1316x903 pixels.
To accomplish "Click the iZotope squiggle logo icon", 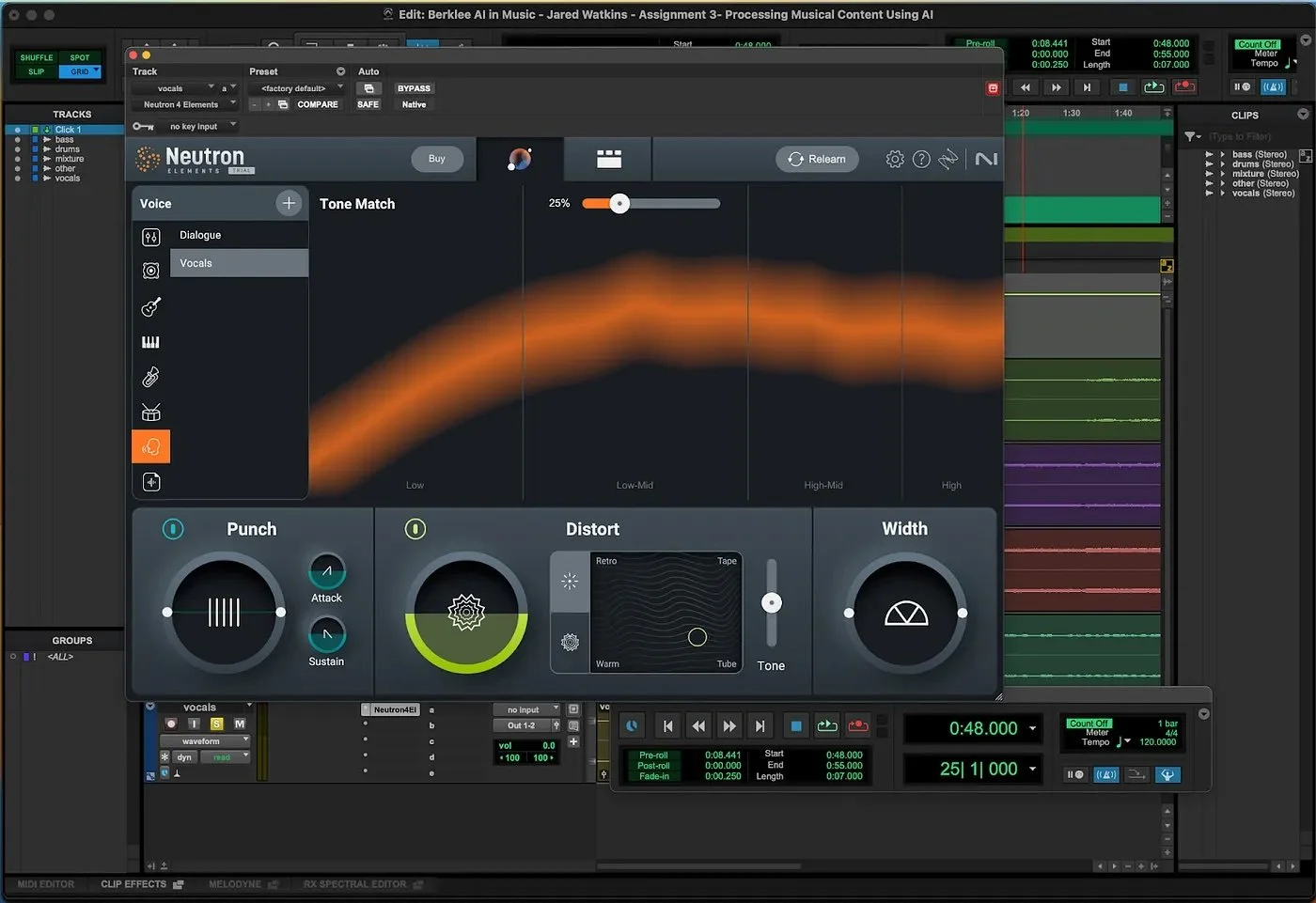I will pos(948,159).
